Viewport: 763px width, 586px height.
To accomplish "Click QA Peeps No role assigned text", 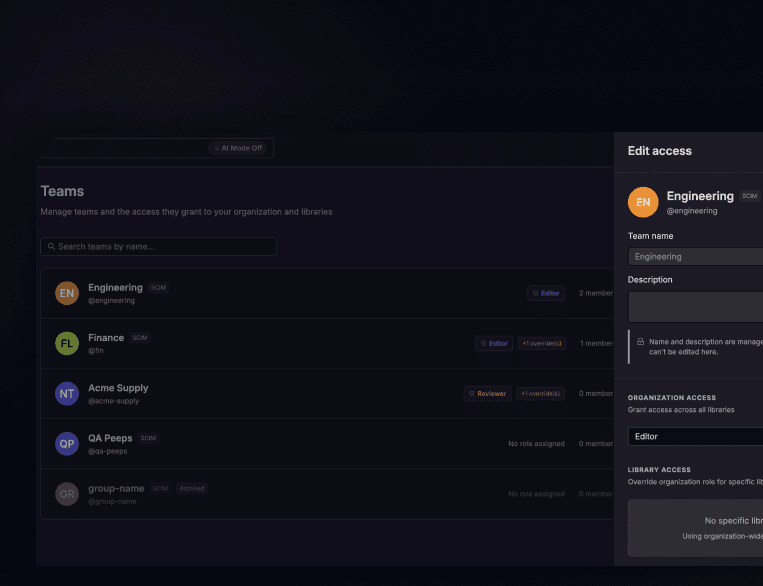I will point(536,443).
